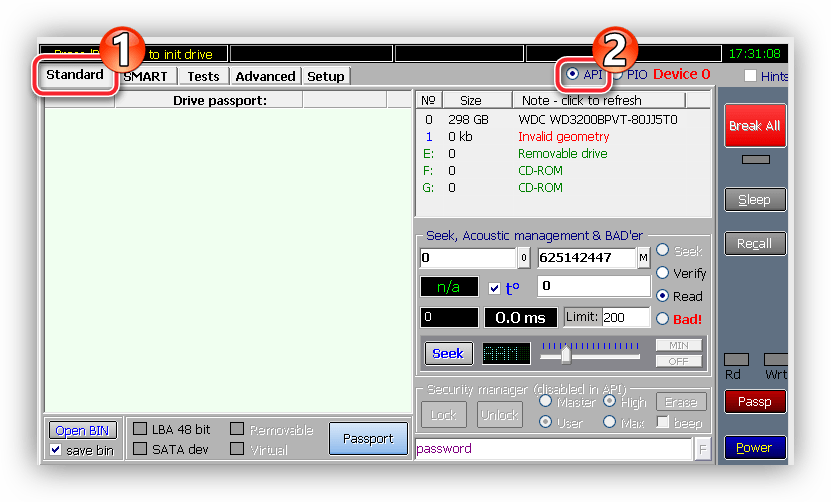This screenshot has width=831, height=502.
Task: Click the clock display 17:31:08
Action: pos(755,54)
